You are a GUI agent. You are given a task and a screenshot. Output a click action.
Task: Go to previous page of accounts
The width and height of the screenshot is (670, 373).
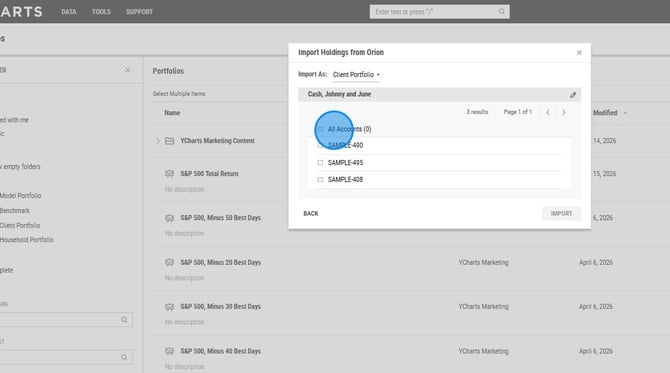548,112
